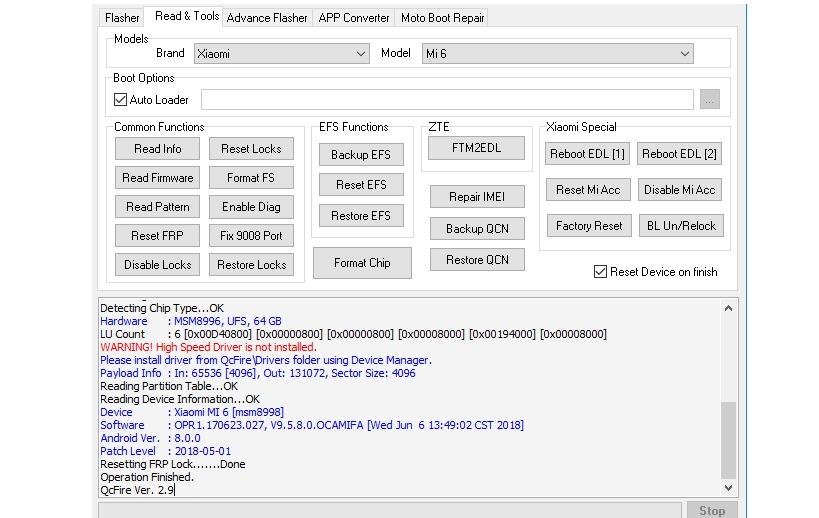Click the Read Info button
The height and width of the screenshot is (518, 819).
click(157, 149)
